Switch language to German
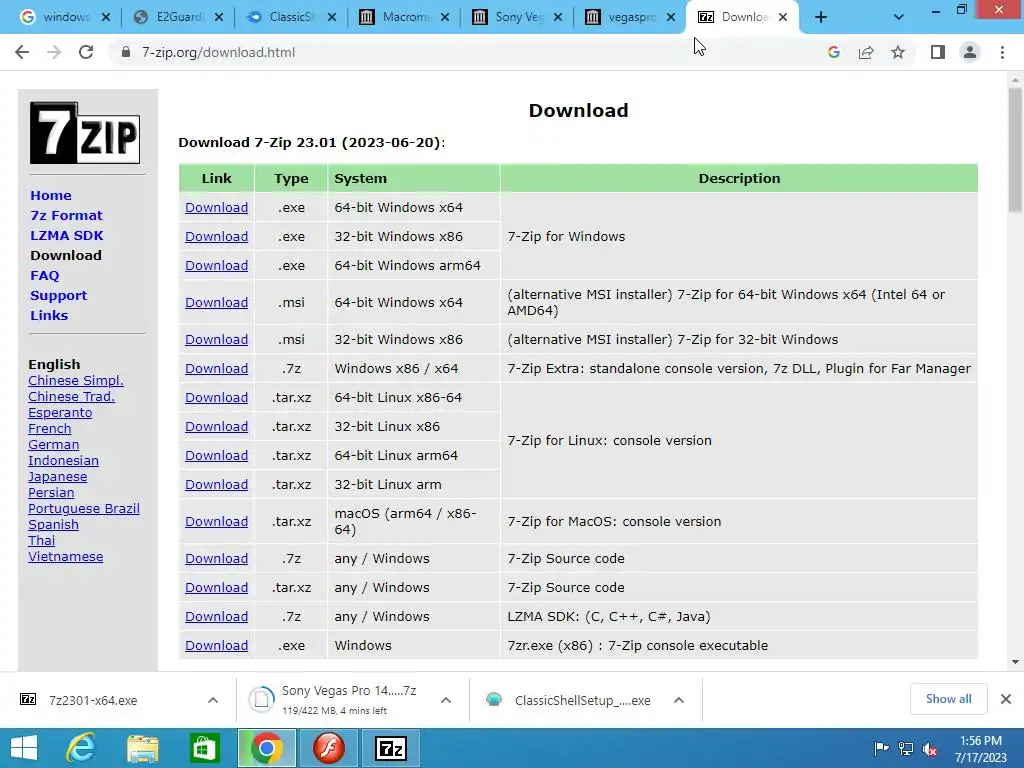Image resolution: width=1024 pixels, height=768 pixels. pyautogui.click(x=54, y=445)
